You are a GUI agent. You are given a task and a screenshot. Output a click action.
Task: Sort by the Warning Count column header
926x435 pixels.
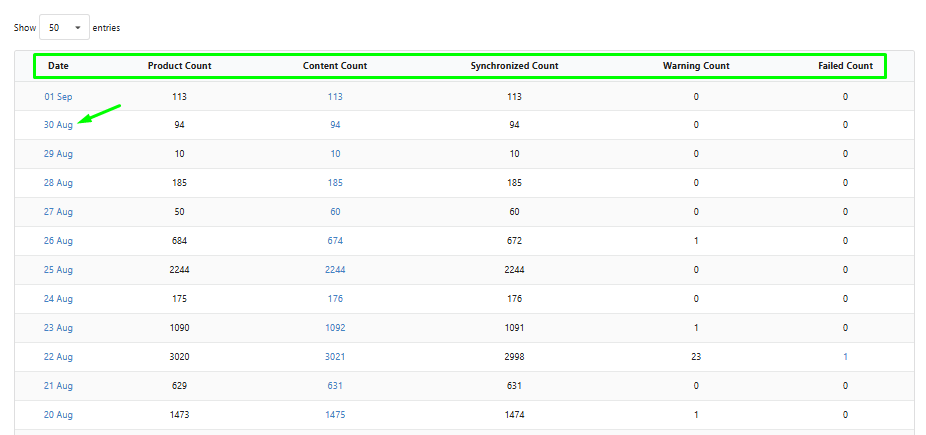click(x=696, y=66)
